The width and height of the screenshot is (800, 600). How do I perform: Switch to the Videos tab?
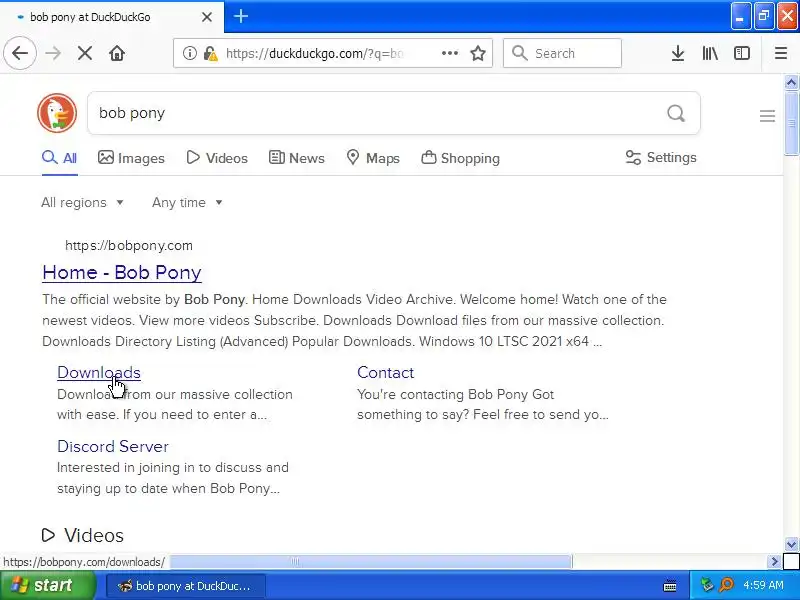217,158
